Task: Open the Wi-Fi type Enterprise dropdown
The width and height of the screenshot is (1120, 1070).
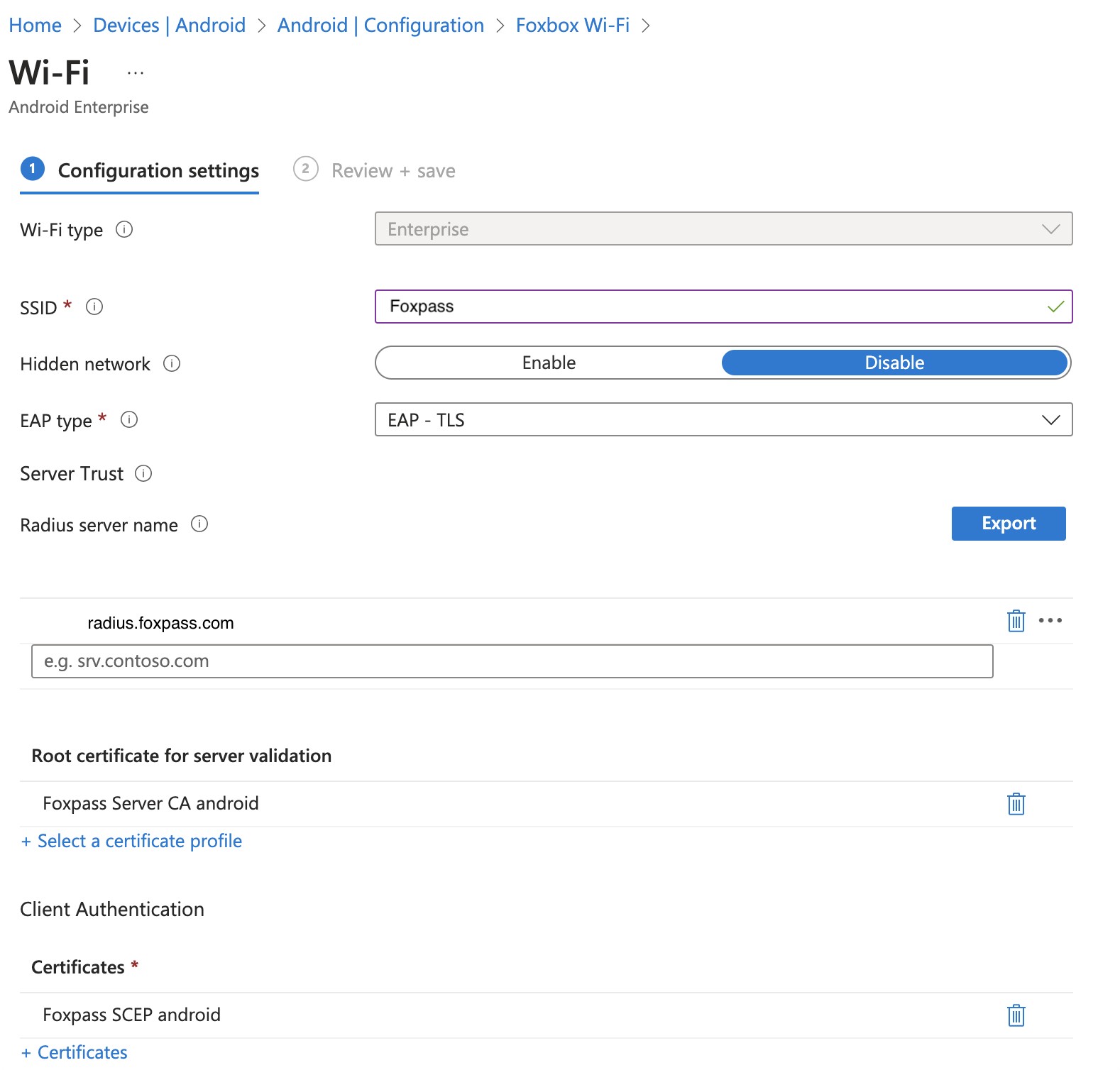Action: (x=723, y=228)
